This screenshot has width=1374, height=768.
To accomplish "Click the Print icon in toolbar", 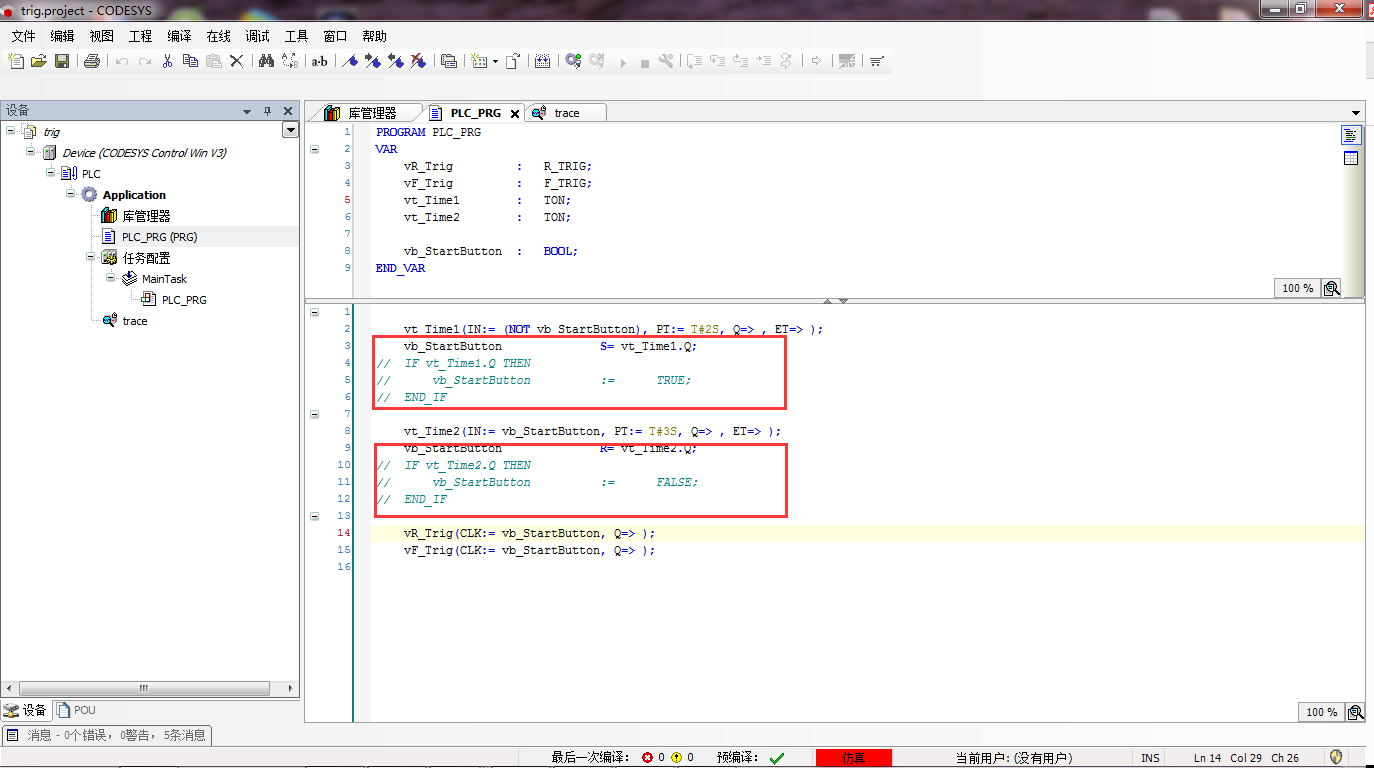I will tap(92, 61).
